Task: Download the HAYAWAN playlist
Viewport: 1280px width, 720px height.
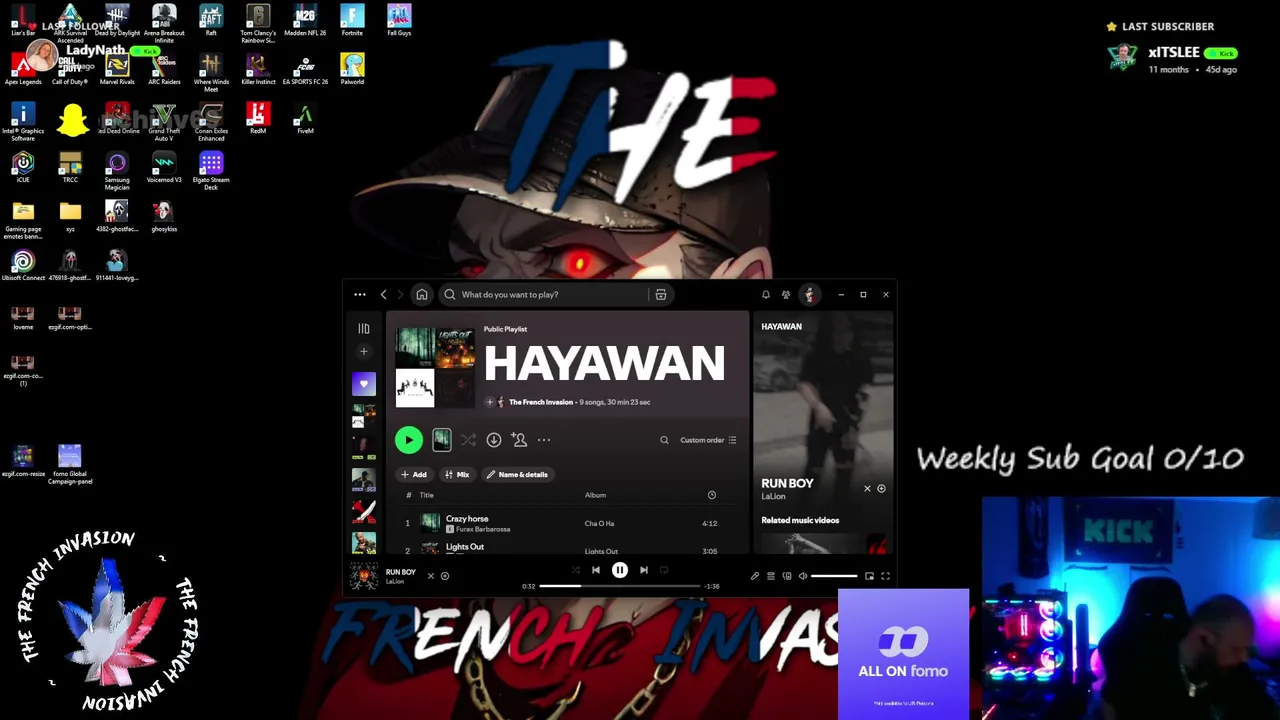Action: (x=494, y=440)
